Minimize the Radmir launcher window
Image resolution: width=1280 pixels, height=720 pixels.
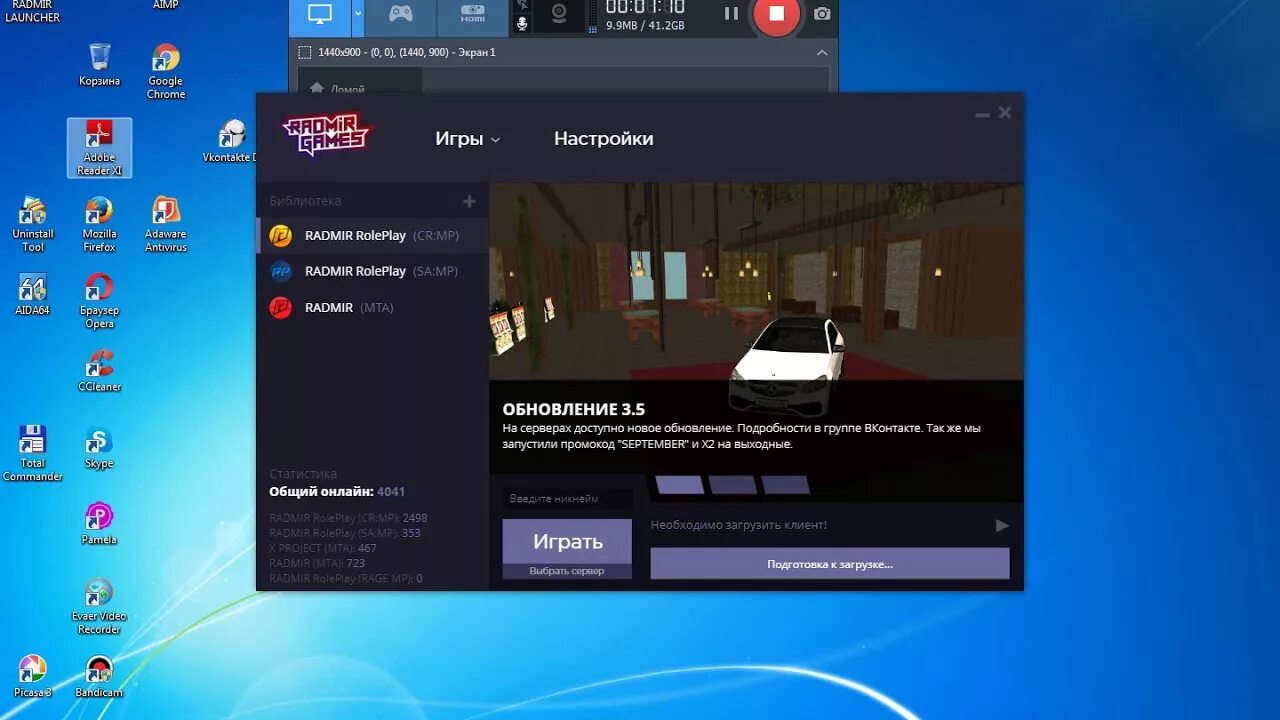982,114
